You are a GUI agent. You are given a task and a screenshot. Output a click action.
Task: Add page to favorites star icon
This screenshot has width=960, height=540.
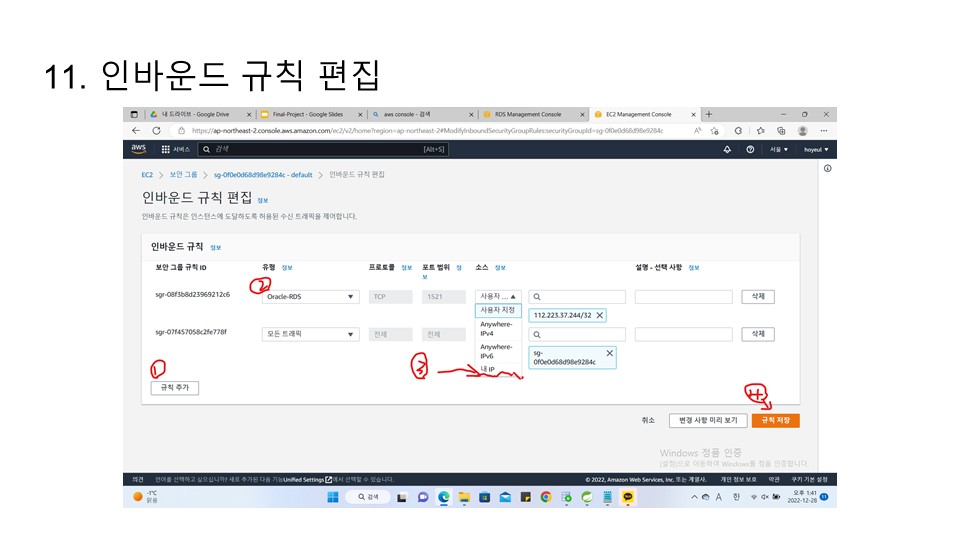click(714, 130)
